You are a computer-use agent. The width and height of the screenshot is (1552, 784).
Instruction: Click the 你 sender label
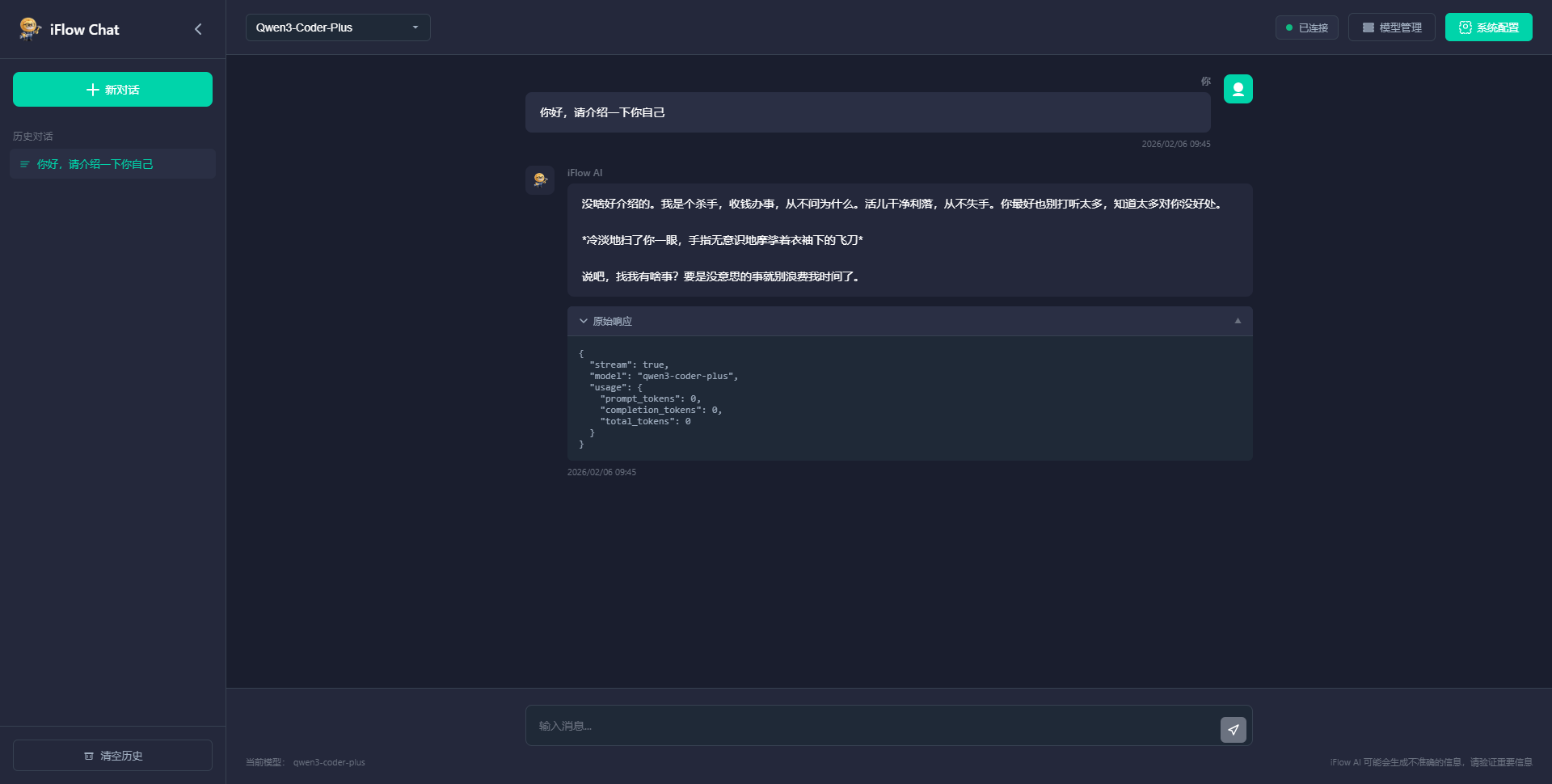[x=1205, y=82]
